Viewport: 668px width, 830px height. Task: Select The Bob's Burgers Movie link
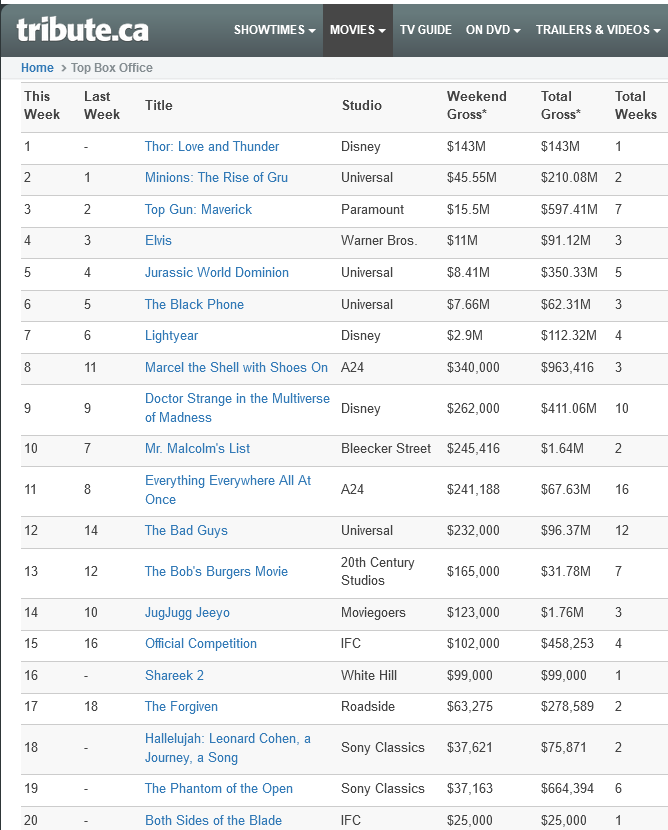(216, 572)
